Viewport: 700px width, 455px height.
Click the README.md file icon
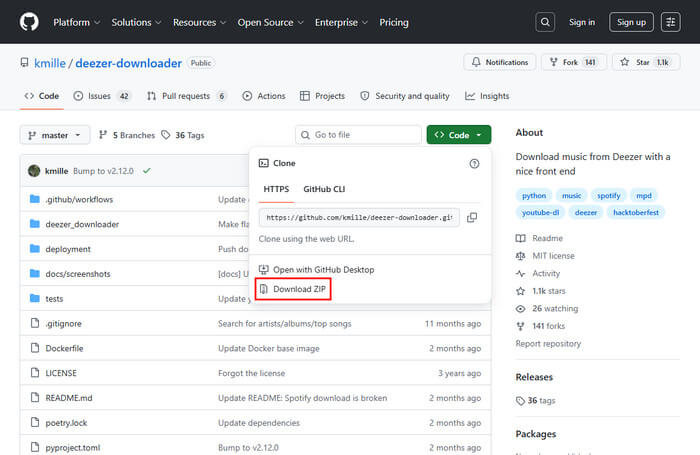[35, 397]
